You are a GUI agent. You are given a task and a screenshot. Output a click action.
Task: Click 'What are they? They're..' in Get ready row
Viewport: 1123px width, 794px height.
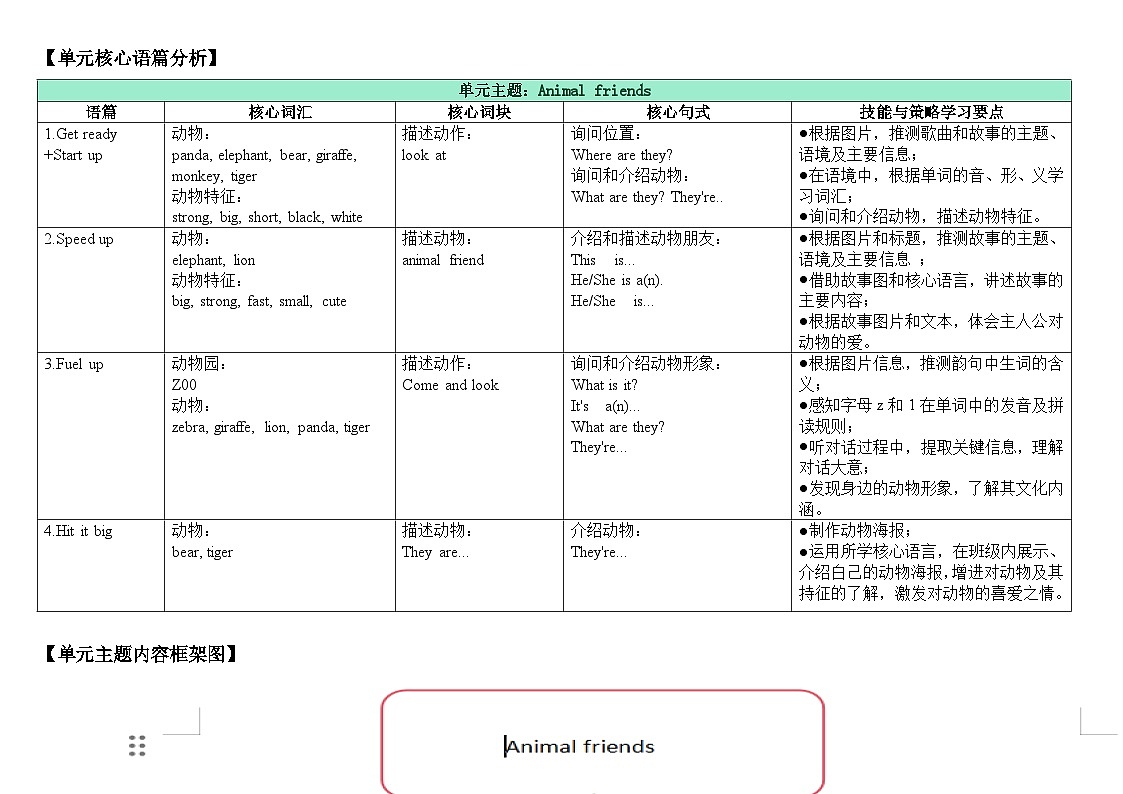[x=647, y=197]
